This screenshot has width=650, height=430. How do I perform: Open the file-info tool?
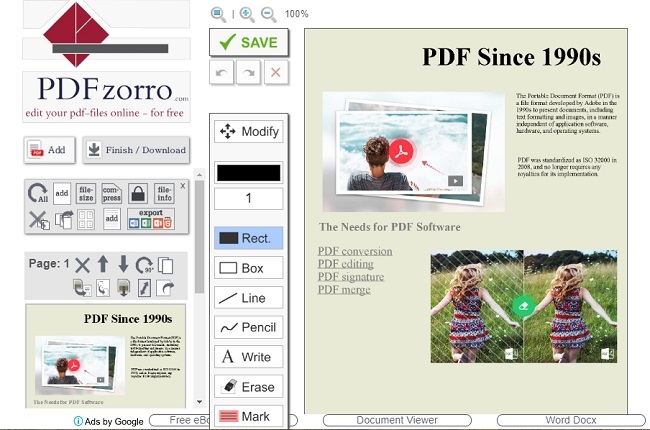tap(163, 194)
